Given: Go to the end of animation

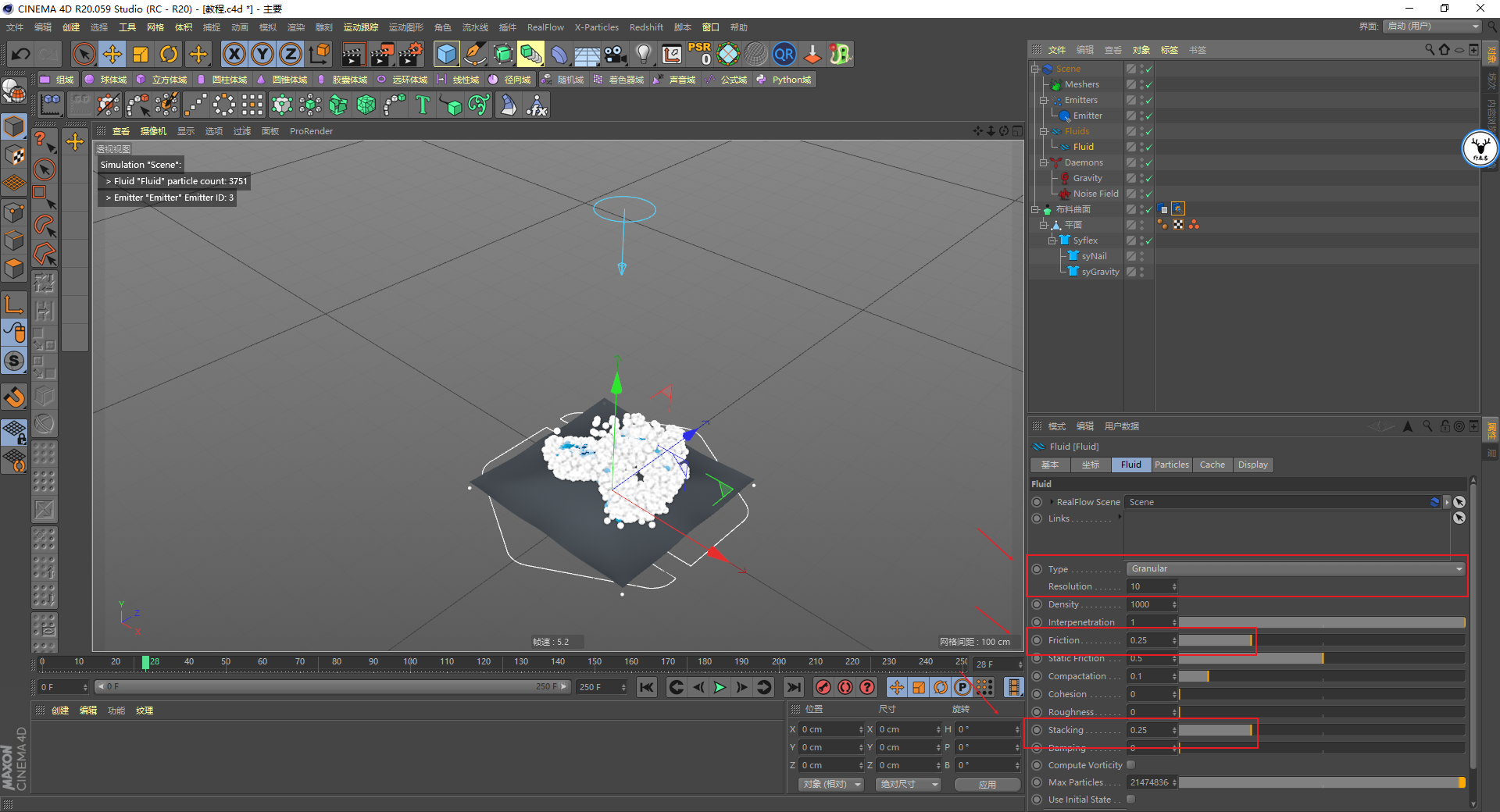Looking at the screenshot, I should click(x=794, y=687).
